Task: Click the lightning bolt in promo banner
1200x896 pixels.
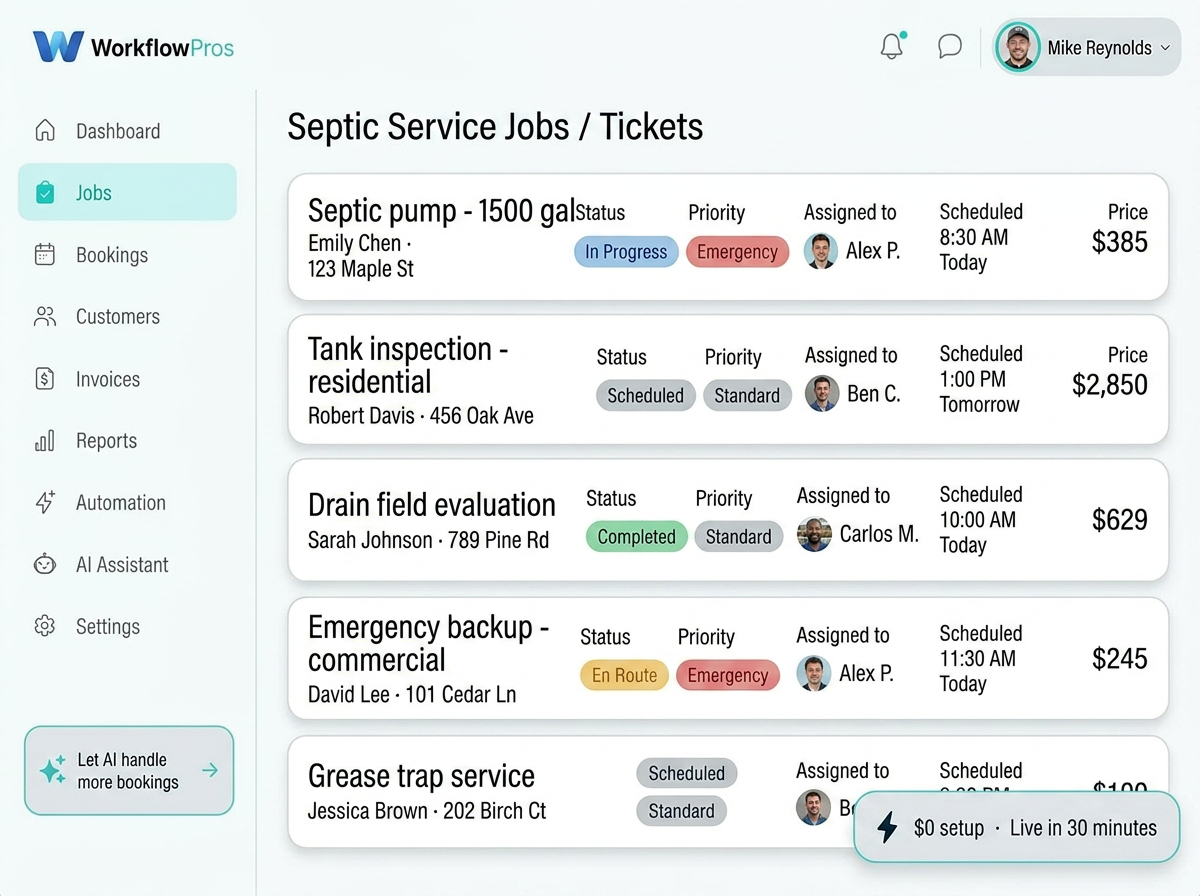Action: (x=887, y=828)
